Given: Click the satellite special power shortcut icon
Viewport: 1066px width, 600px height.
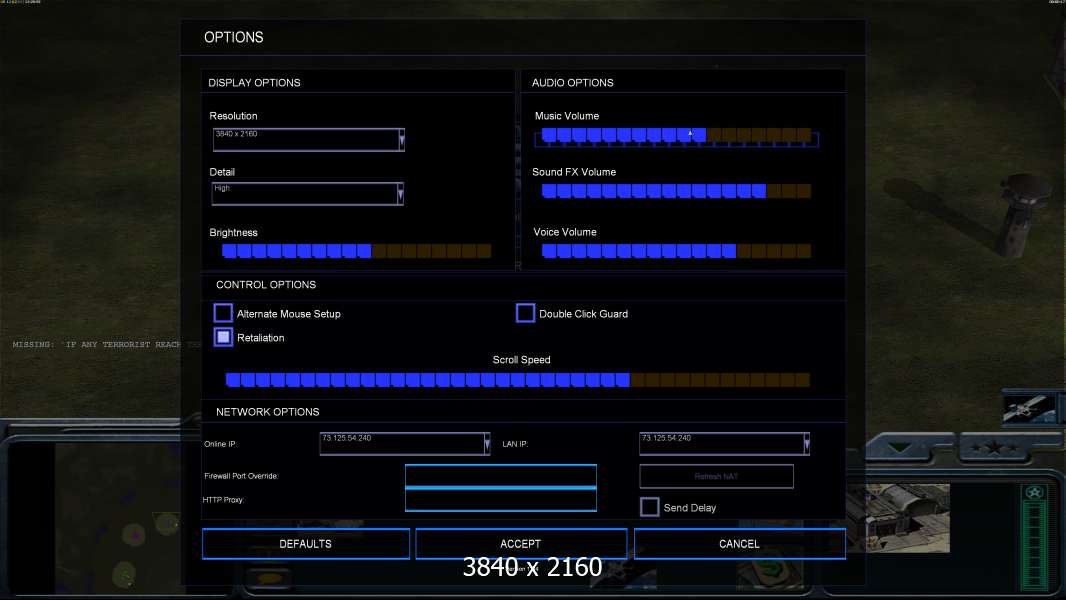Looking at the screenshot, I should (1028, 409).
